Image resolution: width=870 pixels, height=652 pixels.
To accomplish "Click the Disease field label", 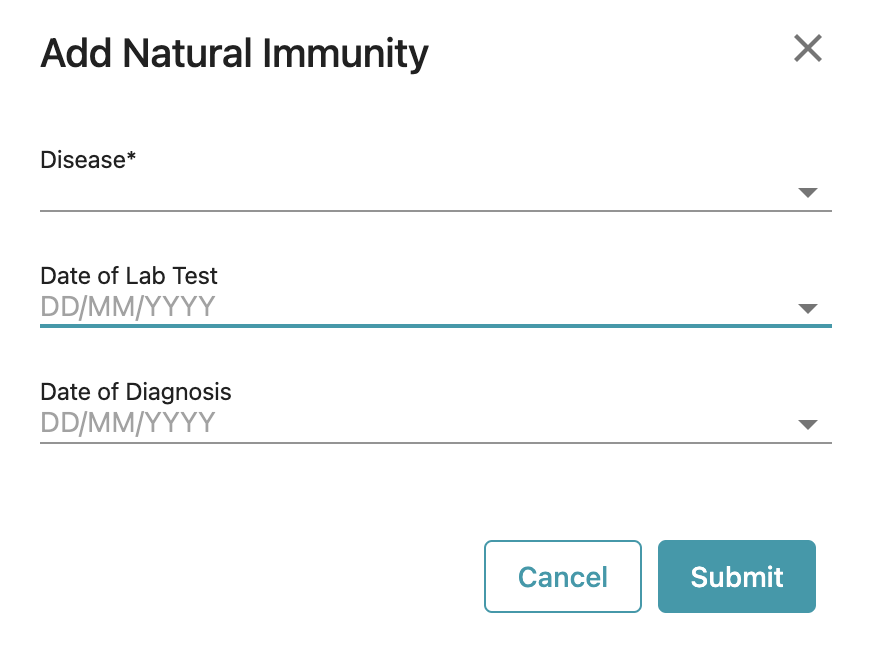I will [88, 160].
